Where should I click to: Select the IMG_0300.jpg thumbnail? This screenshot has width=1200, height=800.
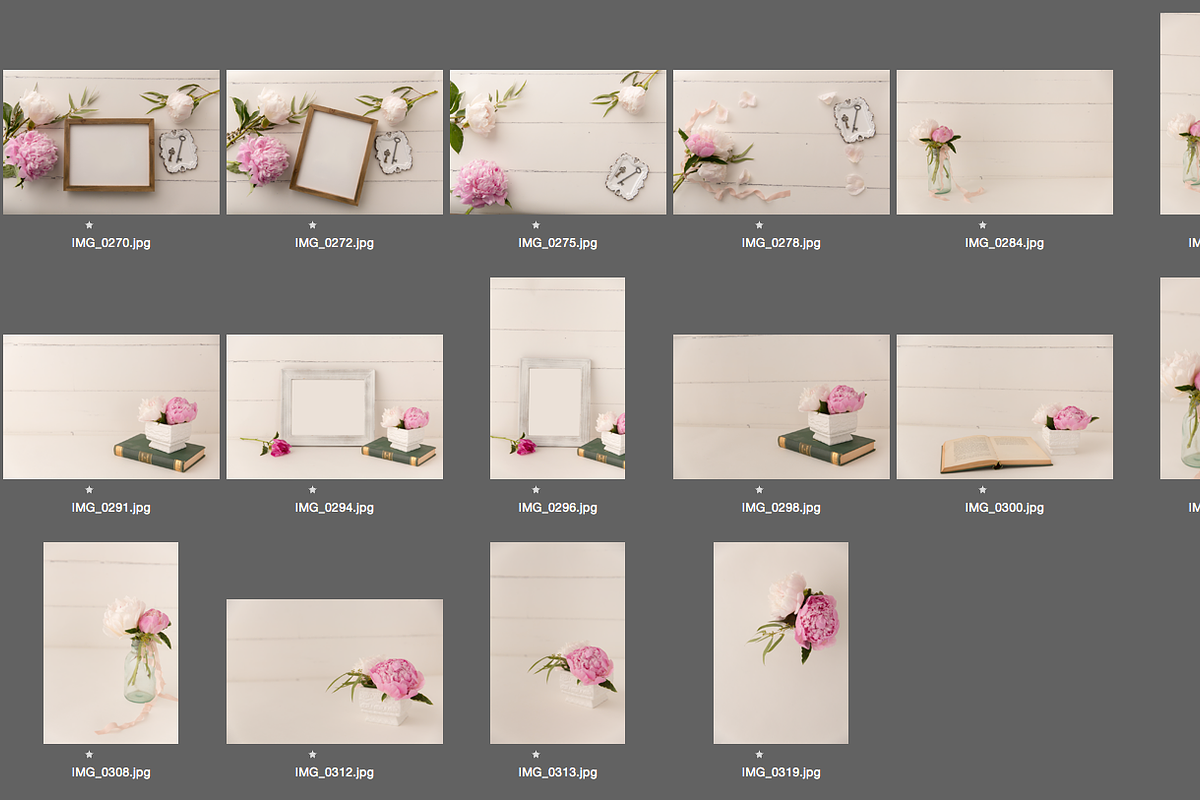[1005, 407]
